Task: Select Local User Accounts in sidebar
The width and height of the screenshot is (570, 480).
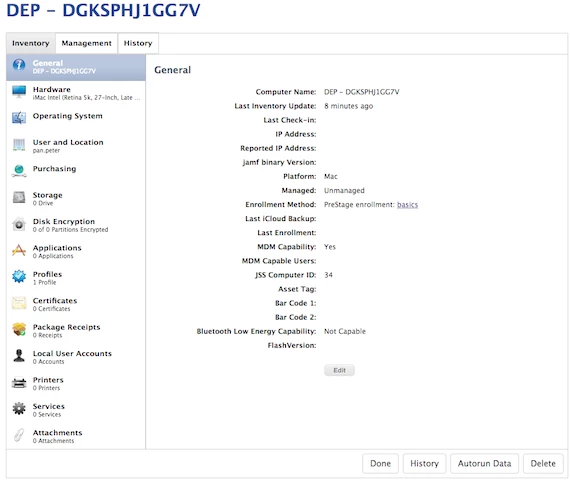Action: [x=76, y=356]
